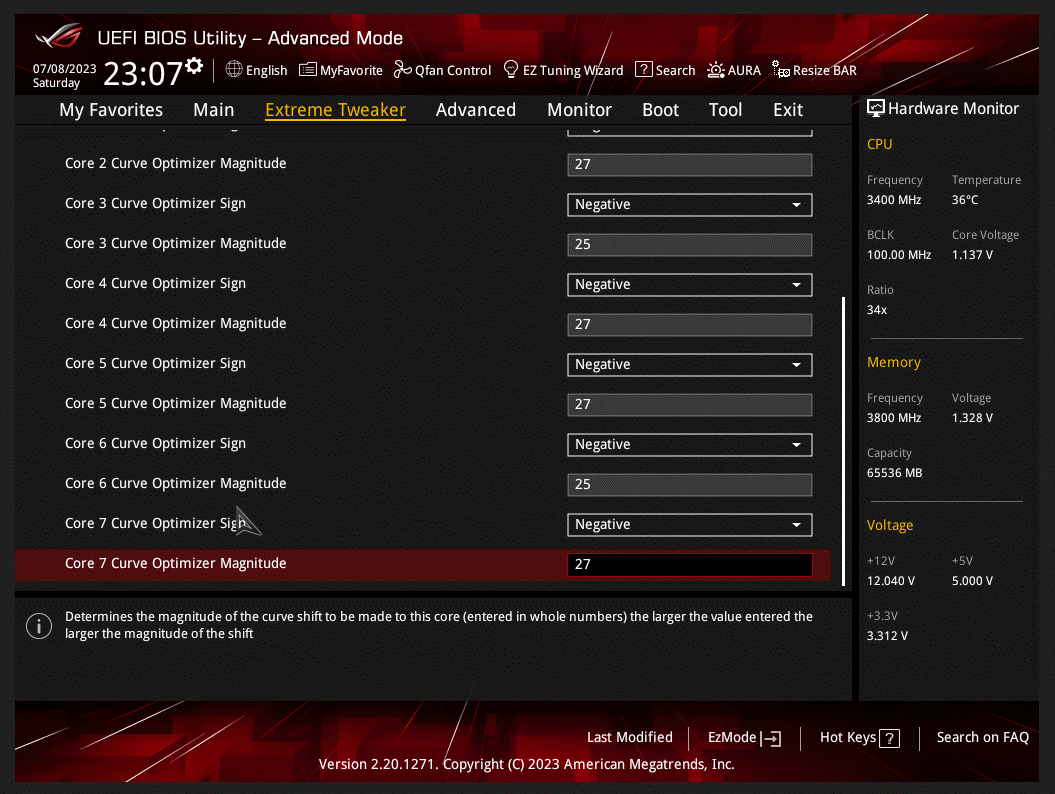Click the Hot Keys question mark icon

tap(889, 739)
